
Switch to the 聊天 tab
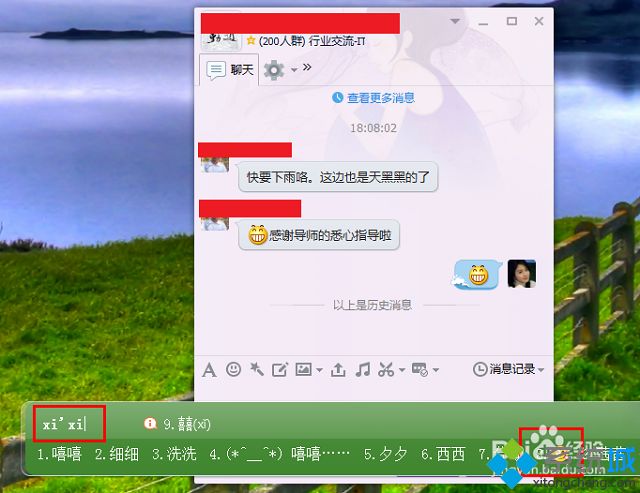coord(229,70)
